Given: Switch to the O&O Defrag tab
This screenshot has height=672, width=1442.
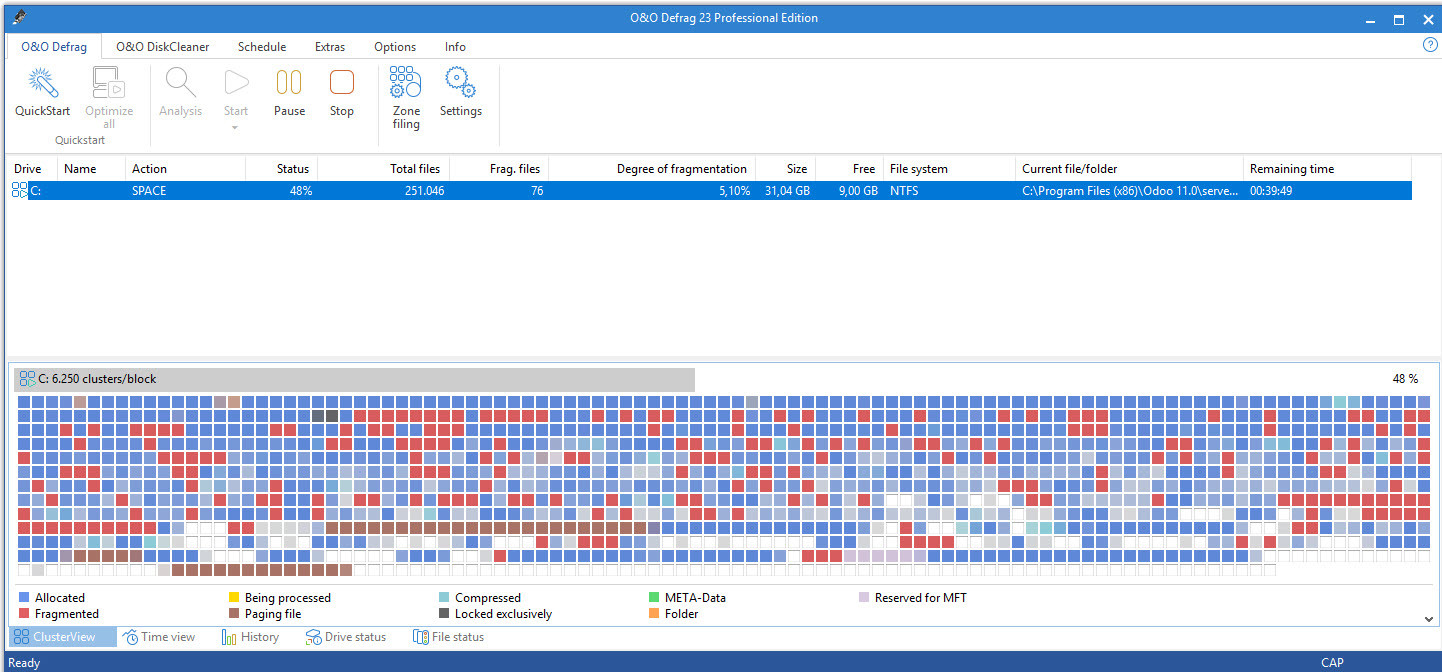Looking at the screenshot, I should point(54,47).
